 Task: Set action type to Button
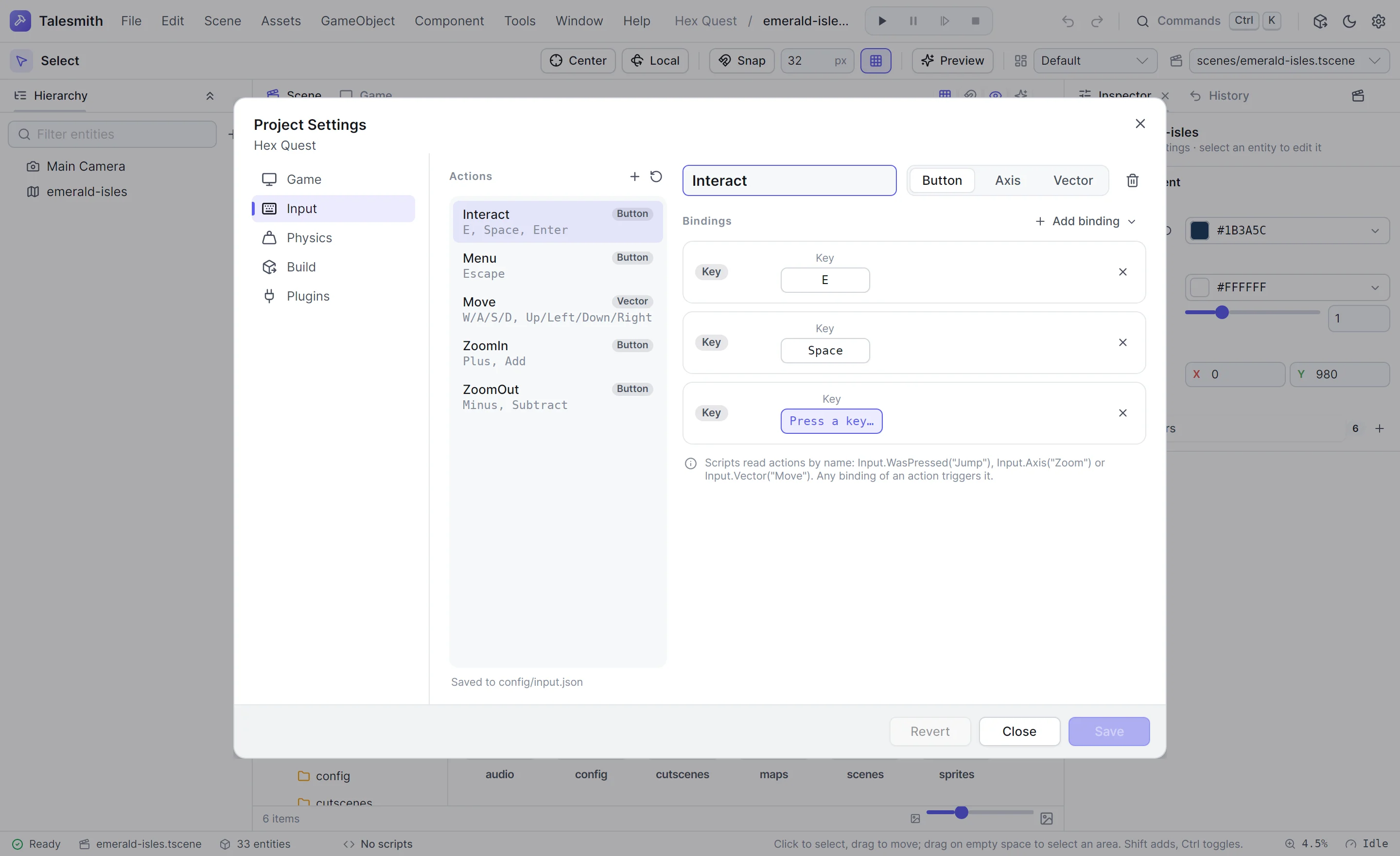(942, 180)
